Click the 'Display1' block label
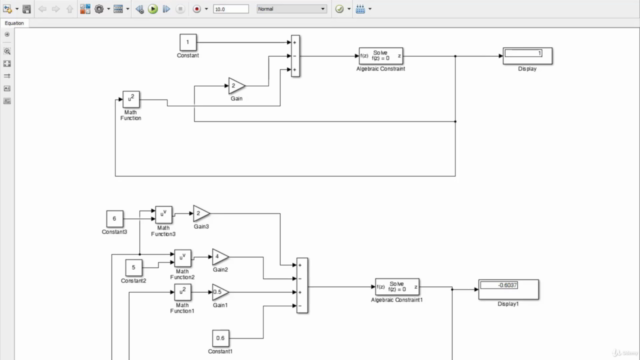 [508, 304]
